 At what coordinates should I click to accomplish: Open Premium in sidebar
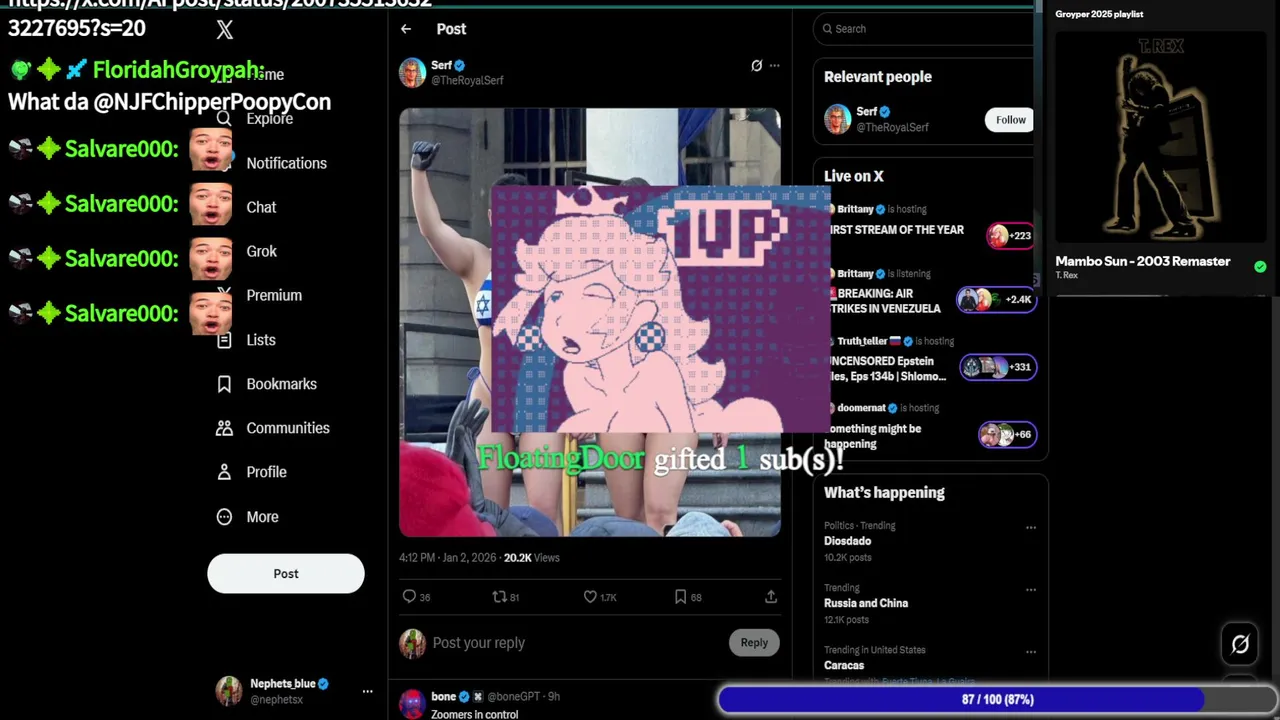274,295
